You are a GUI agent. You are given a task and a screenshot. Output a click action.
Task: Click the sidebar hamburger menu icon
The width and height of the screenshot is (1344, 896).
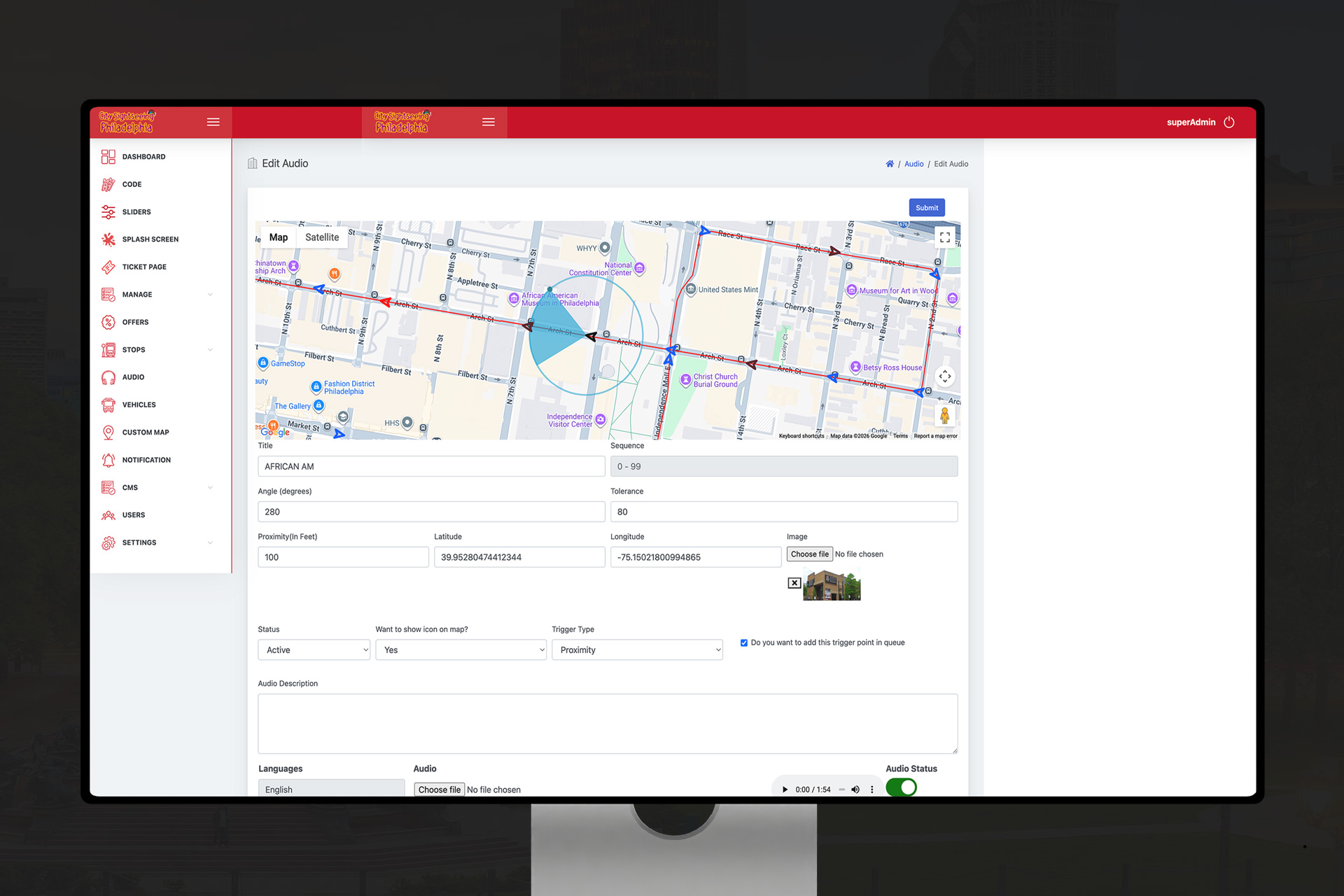tap(213, 122)
